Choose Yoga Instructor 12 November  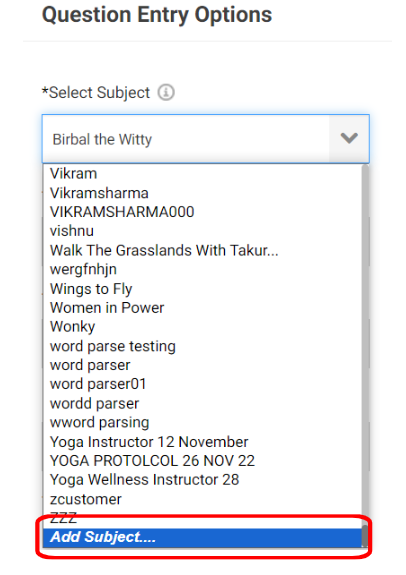(x=202, y=442)
